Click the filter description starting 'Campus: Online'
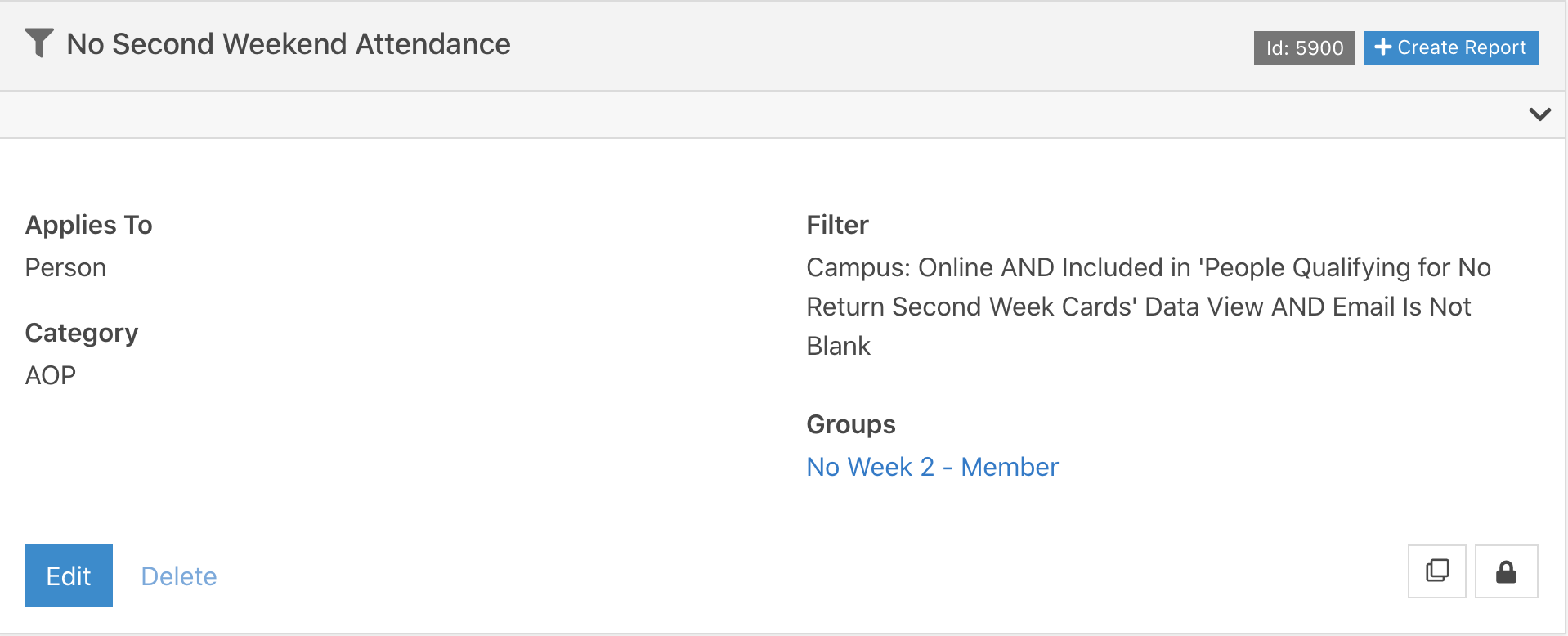This screenshot has width=1568, height=636. point(1149,307)
